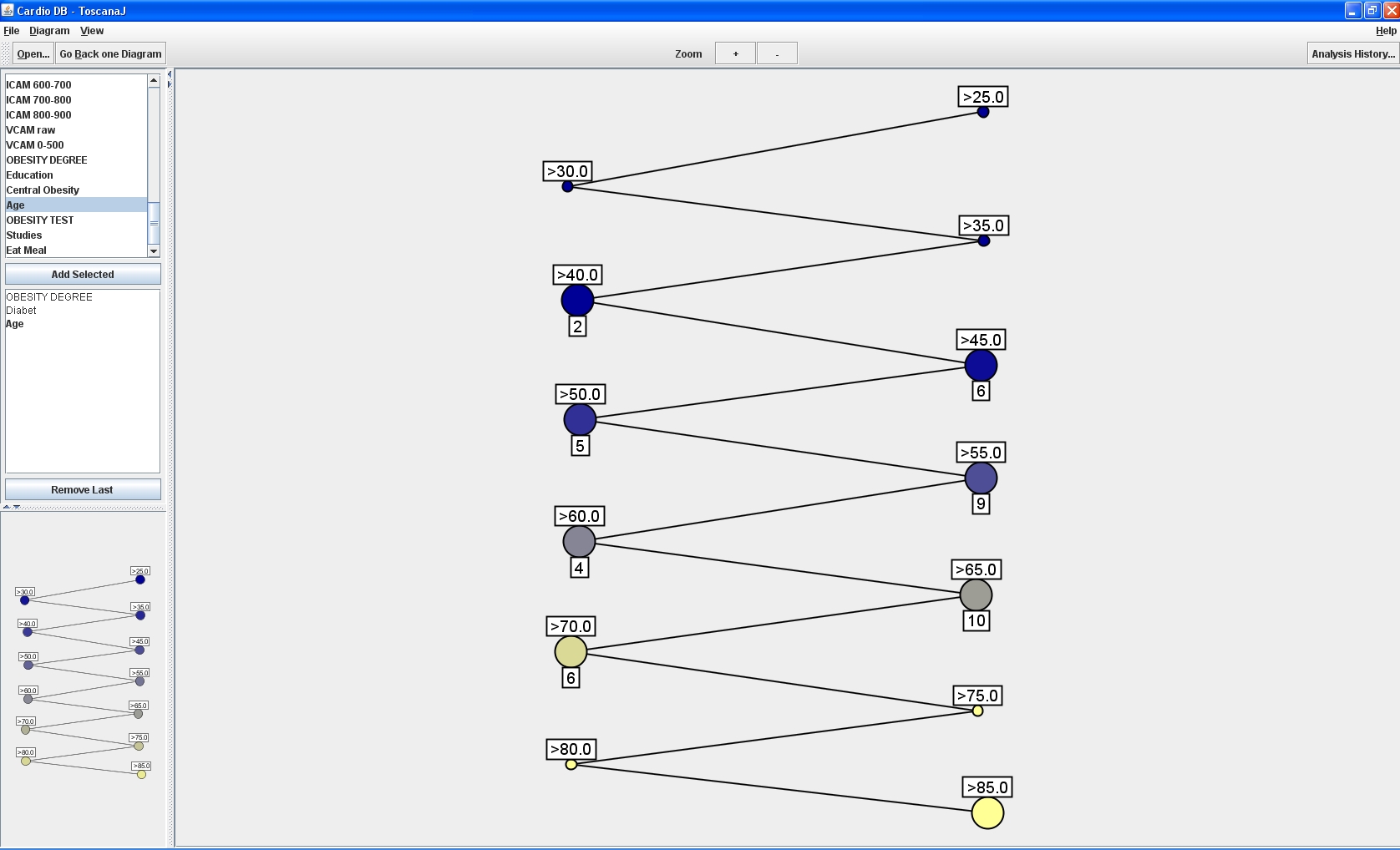Click the Add Selected button
This screenshot has width=1400, height=850.
click(x=83, y=274)
